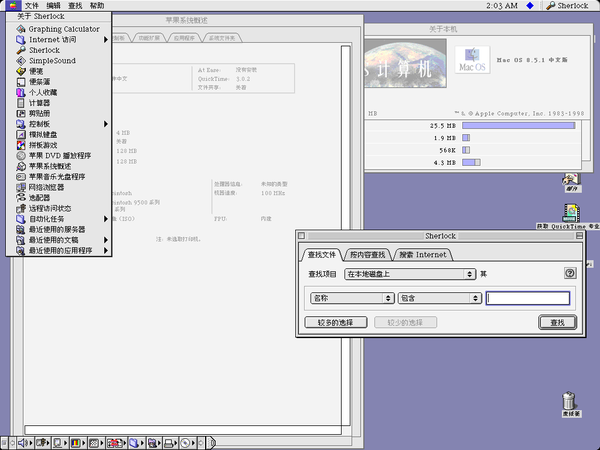The image size is (600, 450).
Task: Click the Sherlock help question mark button
Action: [x=570, y=273]
